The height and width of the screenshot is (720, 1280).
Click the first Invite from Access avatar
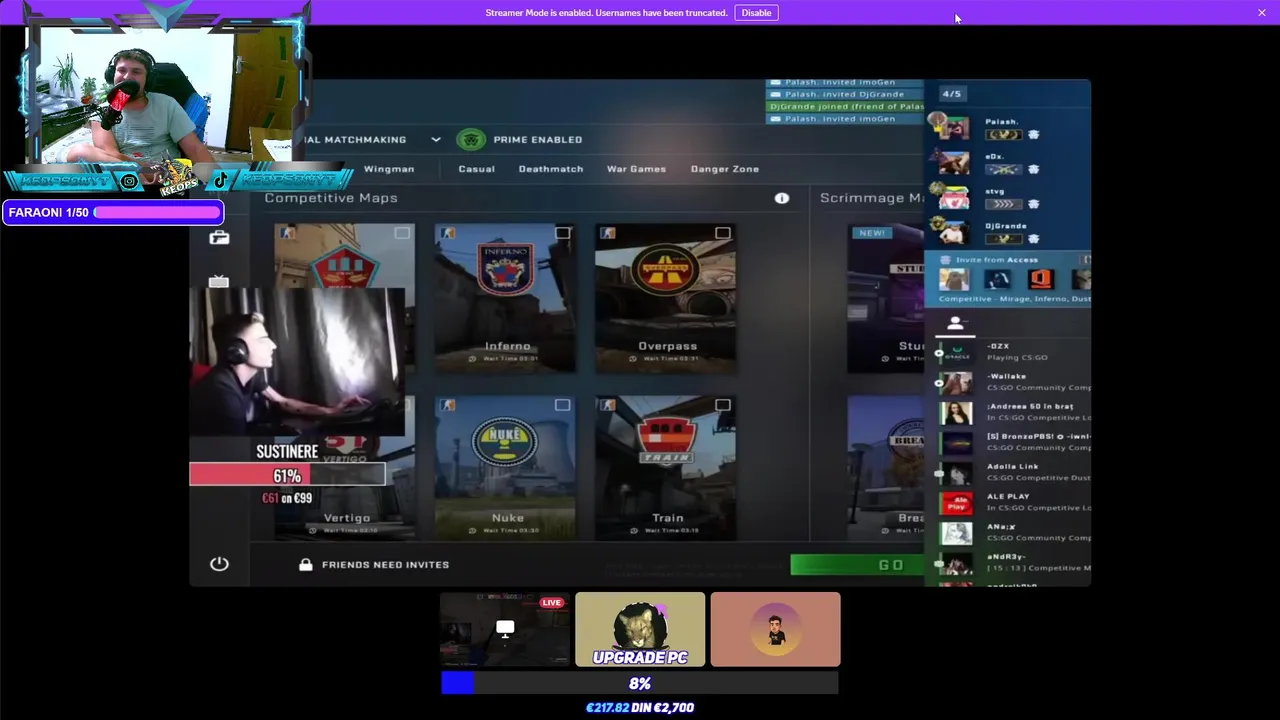[x=954, y=280]
